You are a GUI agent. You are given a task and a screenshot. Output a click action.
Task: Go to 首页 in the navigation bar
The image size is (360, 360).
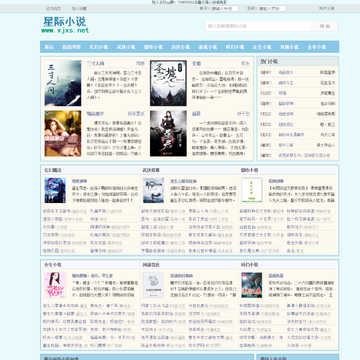pos(49,47)
